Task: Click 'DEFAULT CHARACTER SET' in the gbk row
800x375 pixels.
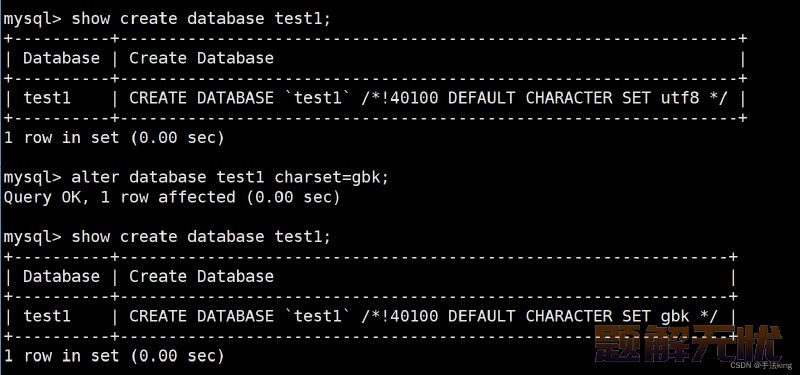Action: (x=549, y=316)
